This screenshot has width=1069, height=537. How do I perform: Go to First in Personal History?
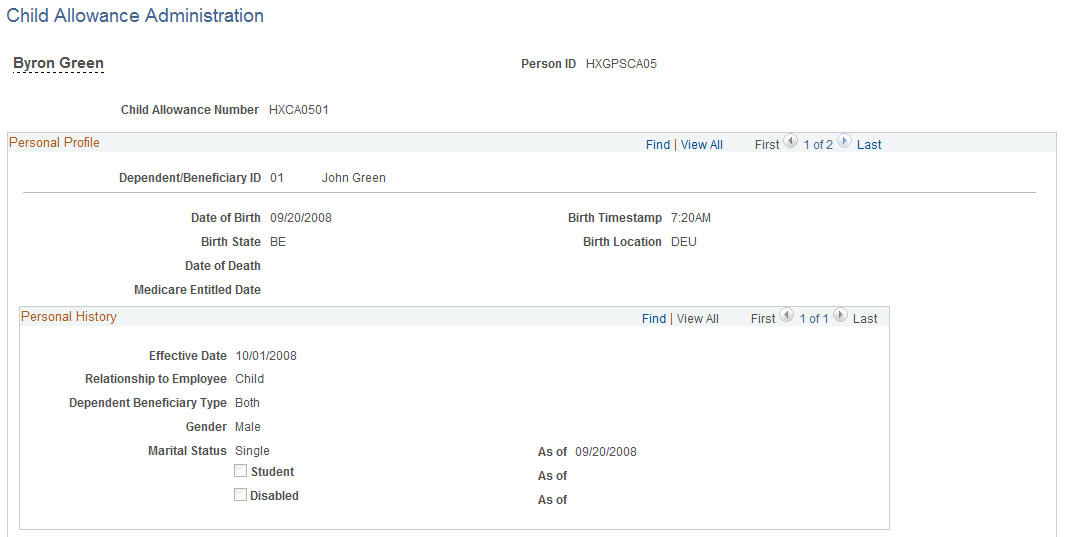coord(762,318)
